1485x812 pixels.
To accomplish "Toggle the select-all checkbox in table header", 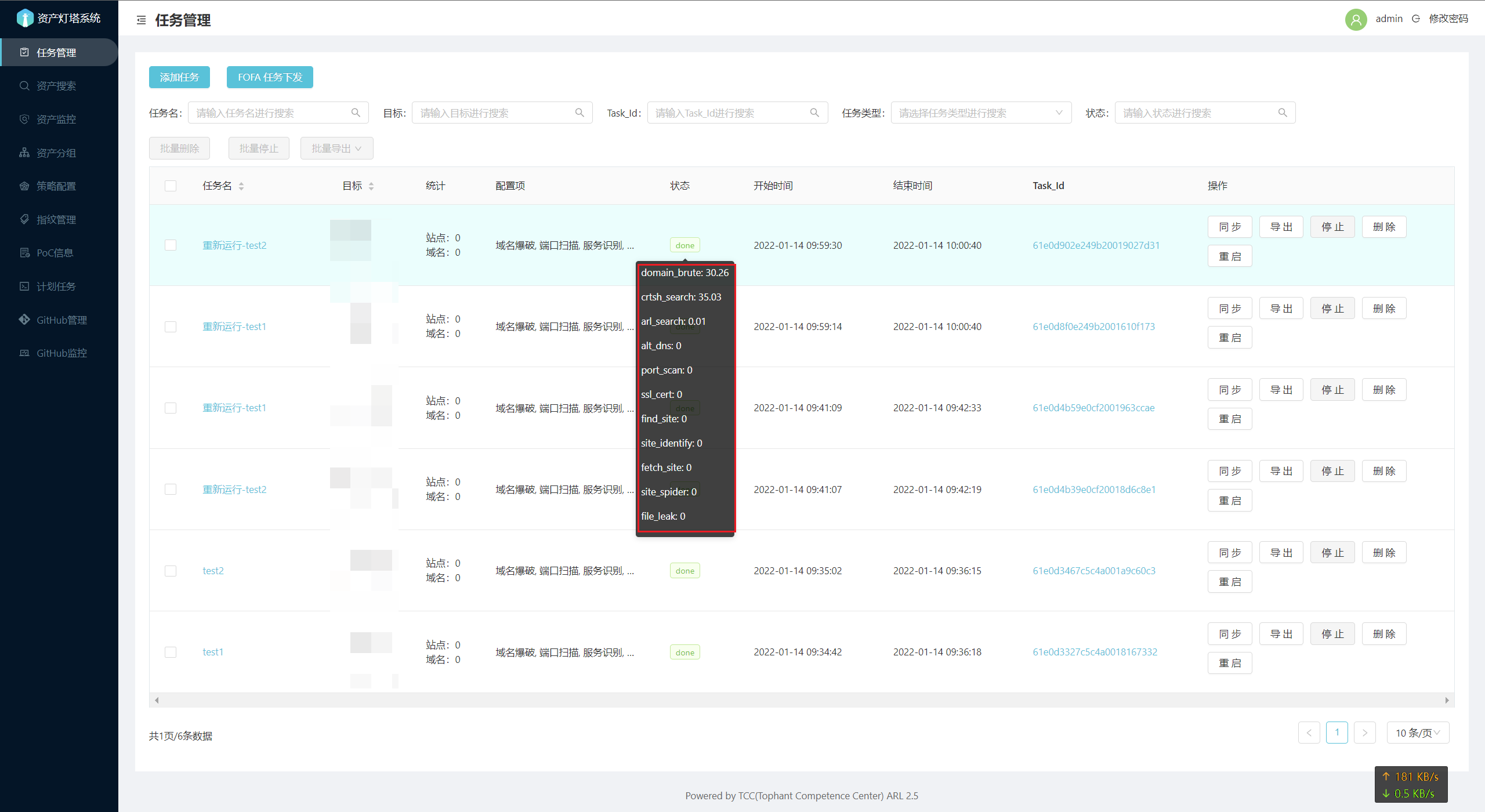I will (x=171, y=186).
